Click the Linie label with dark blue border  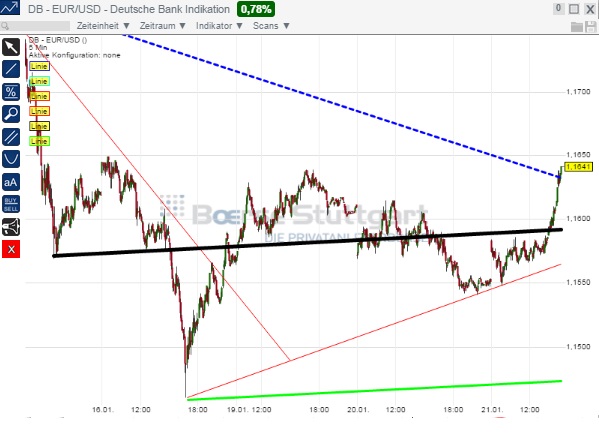tap(39, 66)
